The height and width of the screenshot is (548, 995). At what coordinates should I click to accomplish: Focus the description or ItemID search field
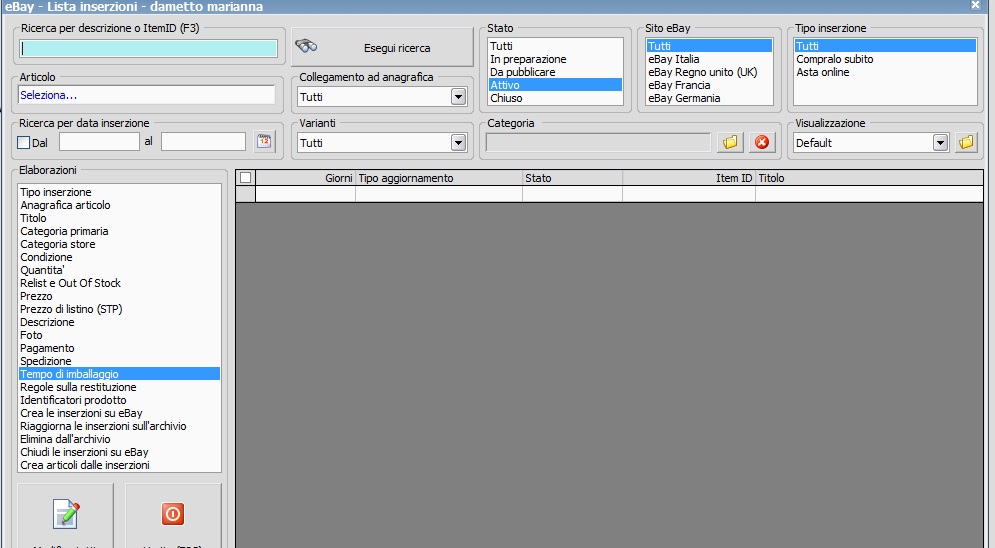(x=149, y=49)
